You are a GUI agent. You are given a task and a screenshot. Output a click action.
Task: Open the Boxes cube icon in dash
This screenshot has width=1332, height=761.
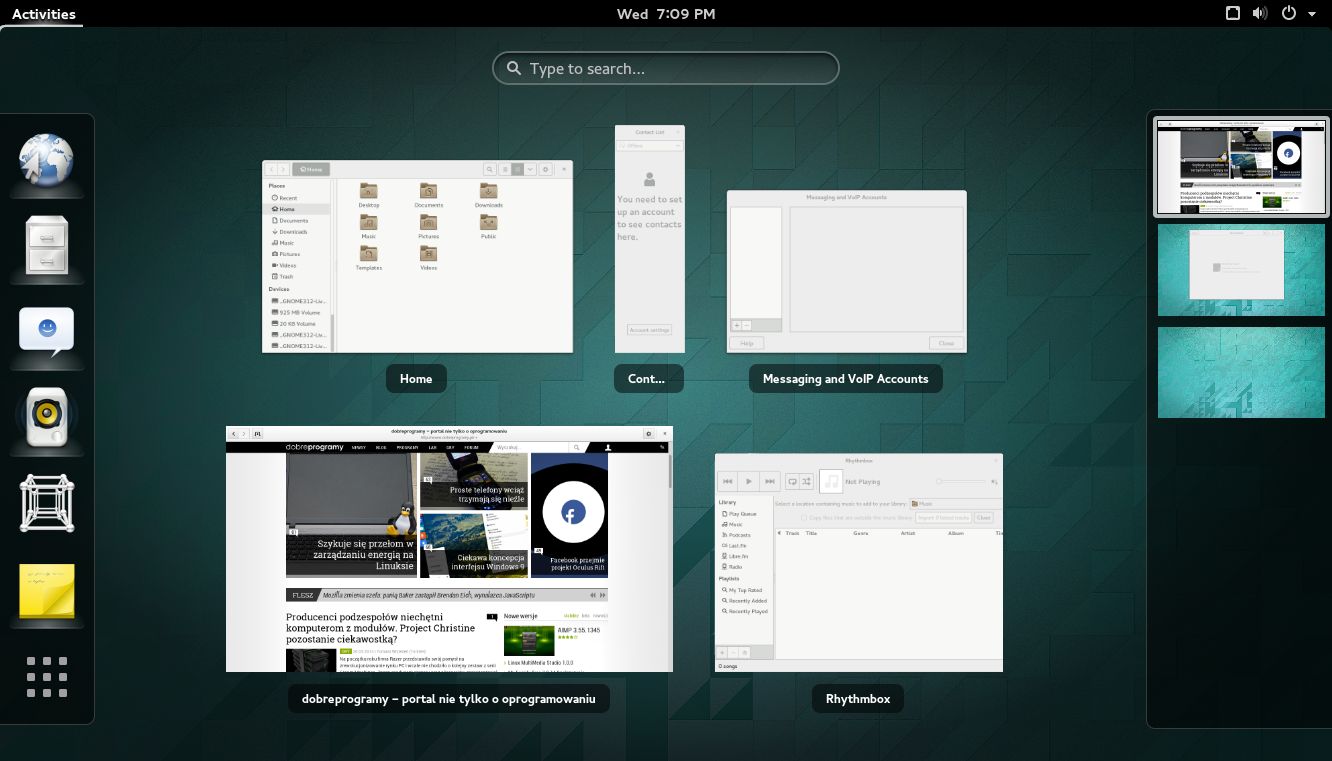[x=46, y=503]
